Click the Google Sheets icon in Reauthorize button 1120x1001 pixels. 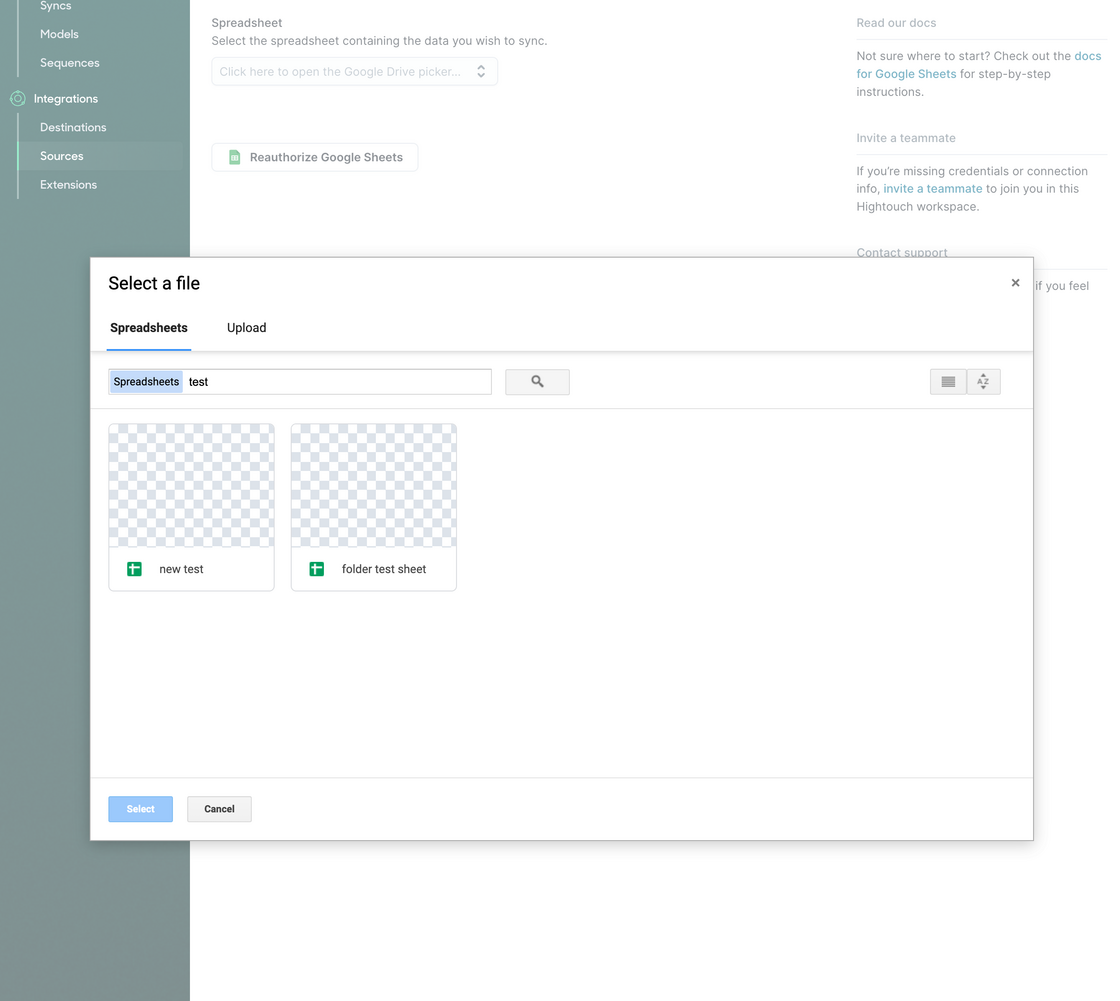(x=234, y=157)
